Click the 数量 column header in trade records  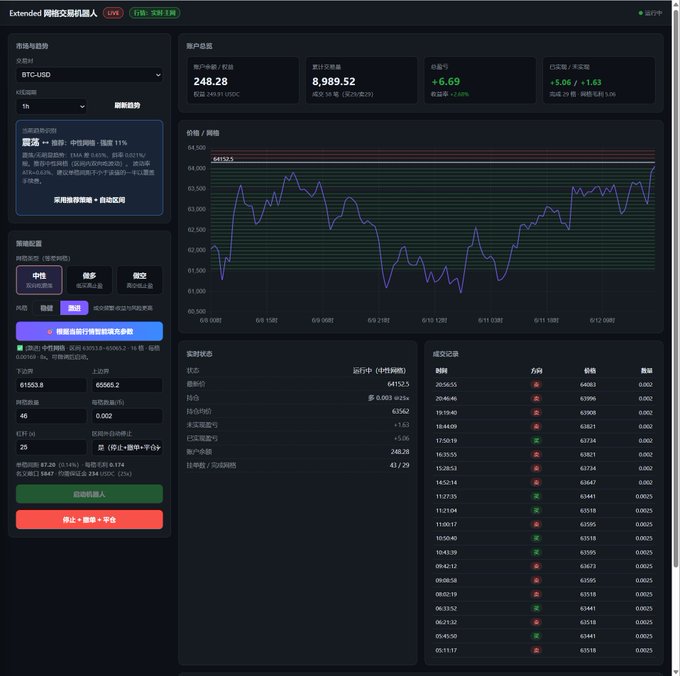647,371
